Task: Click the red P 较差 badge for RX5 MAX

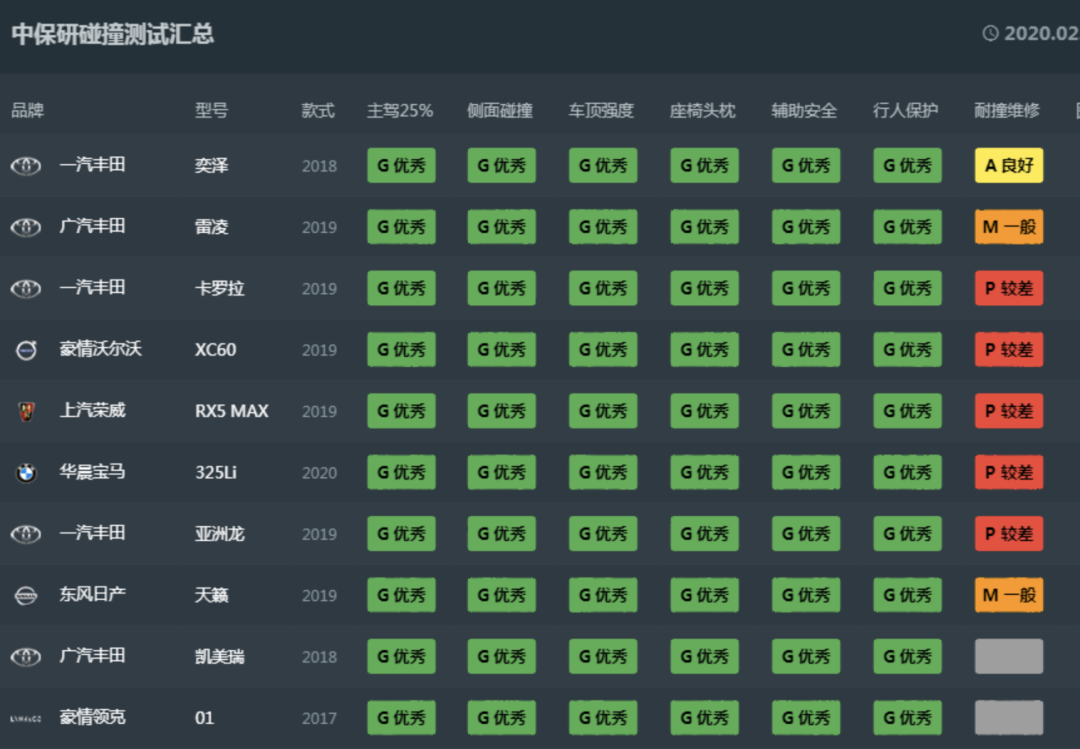Action: click(1009, 411)
